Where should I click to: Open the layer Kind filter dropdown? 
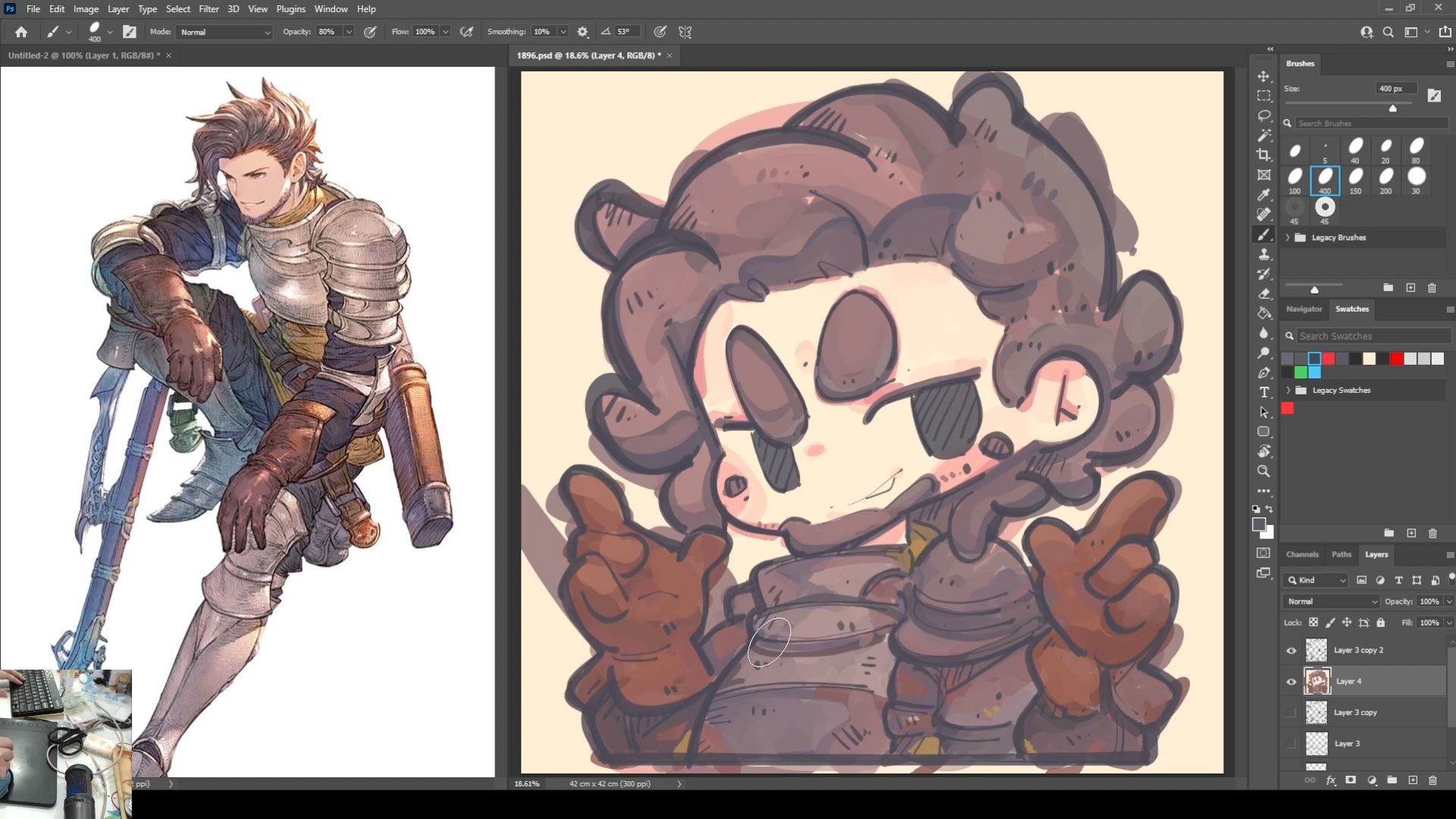coord(1316,580)
